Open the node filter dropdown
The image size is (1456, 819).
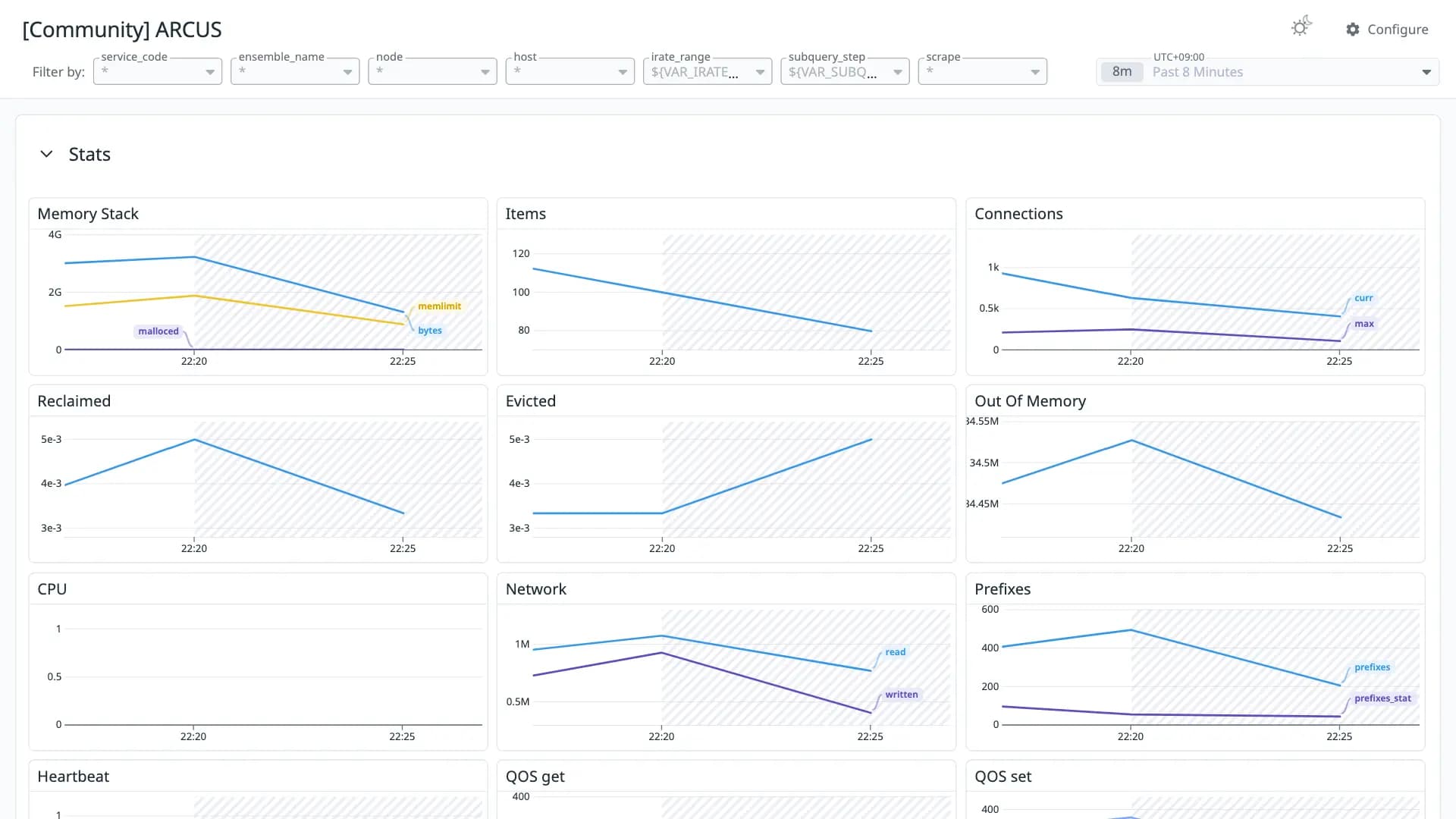(x=432, y=71)
